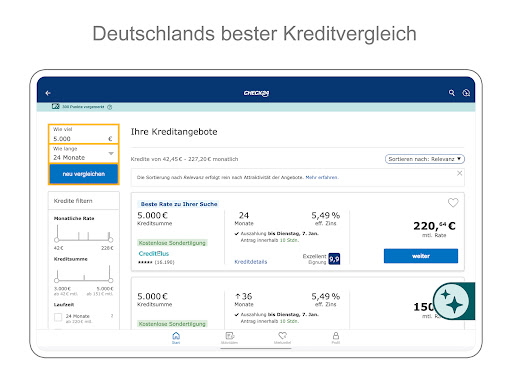Image resolution: width=512 pixels, height=384 pixels.
Task: Open the chat support icon in header
Action: tap(466, 93)
